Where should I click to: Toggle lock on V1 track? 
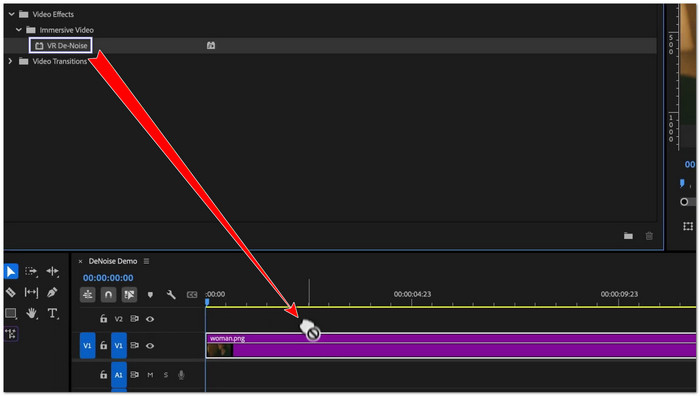pos(104,346)
